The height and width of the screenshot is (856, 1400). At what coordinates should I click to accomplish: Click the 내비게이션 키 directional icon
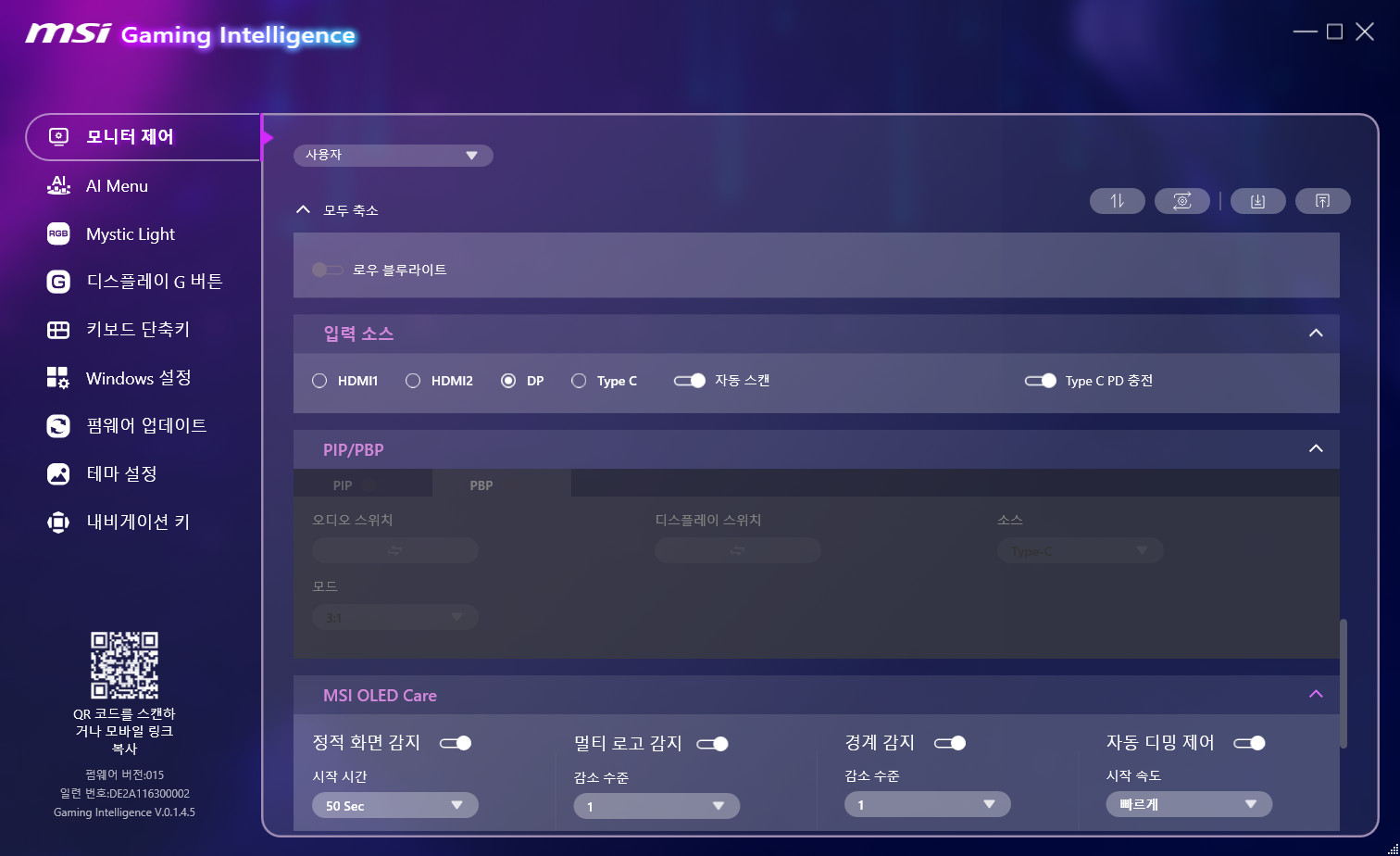[58, 522]
